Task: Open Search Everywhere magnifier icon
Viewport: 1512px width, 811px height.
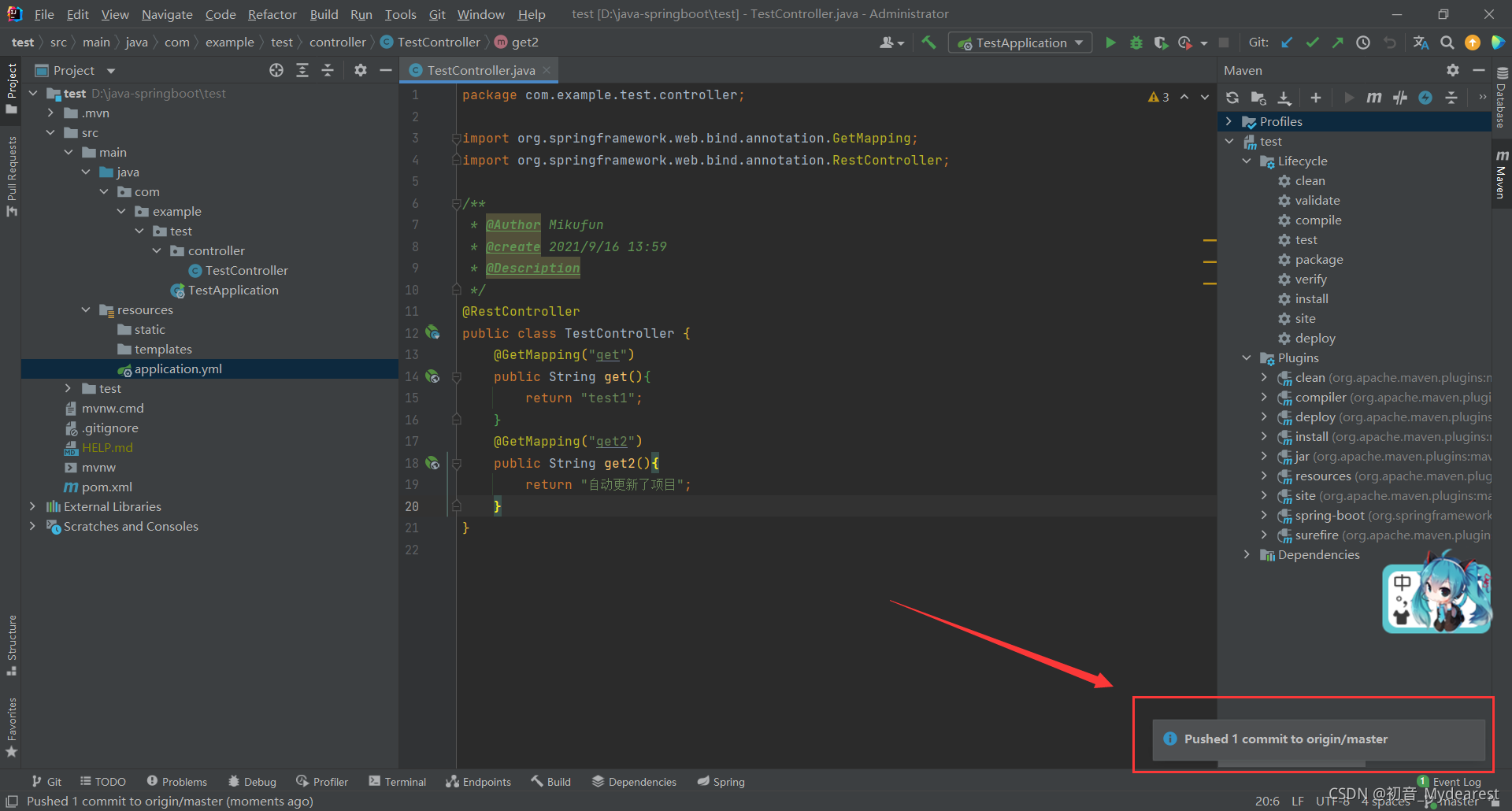Action: pos(1447,43)
